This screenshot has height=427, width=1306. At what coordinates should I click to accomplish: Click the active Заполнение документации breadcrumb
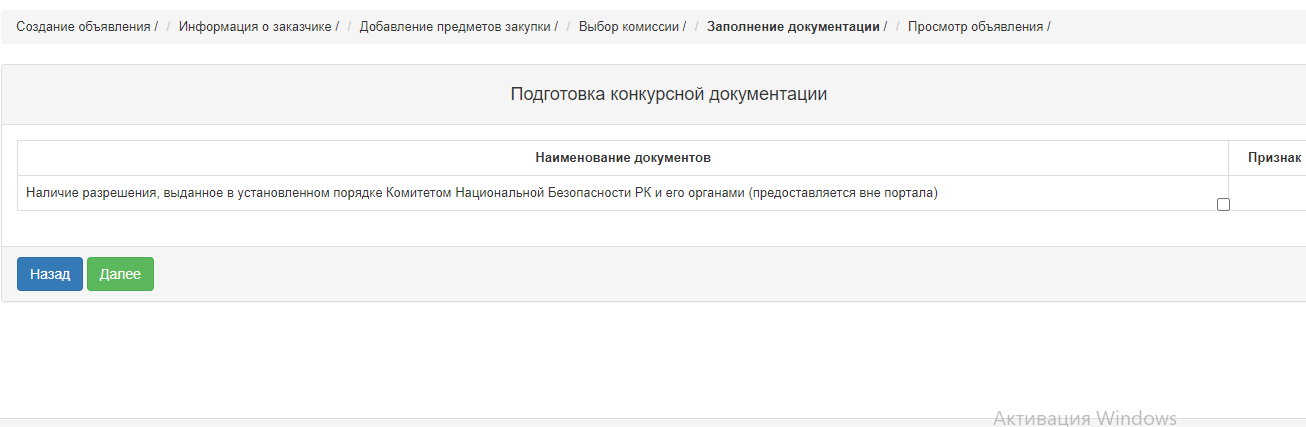[794, 27]
